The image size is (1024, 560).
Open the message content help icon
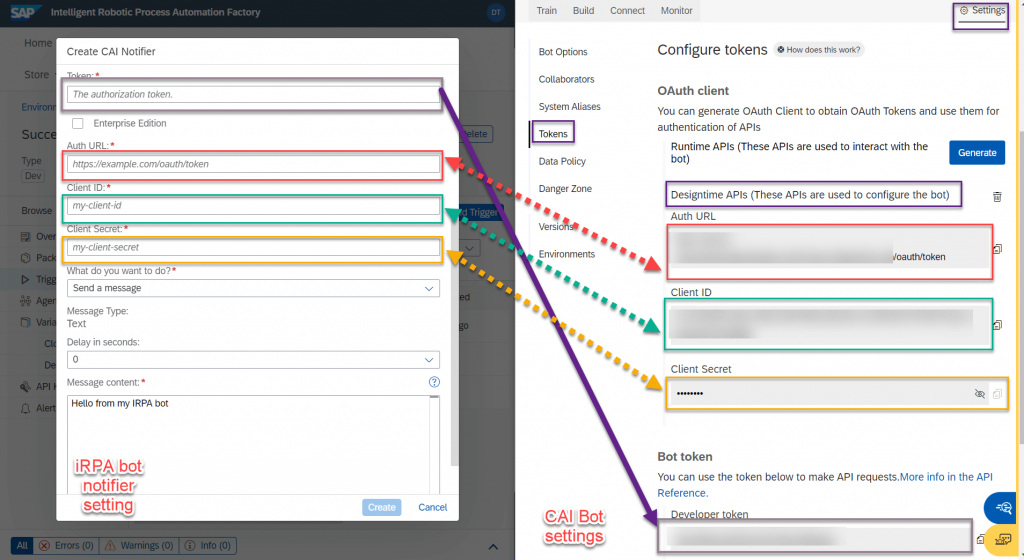(434, 382)
